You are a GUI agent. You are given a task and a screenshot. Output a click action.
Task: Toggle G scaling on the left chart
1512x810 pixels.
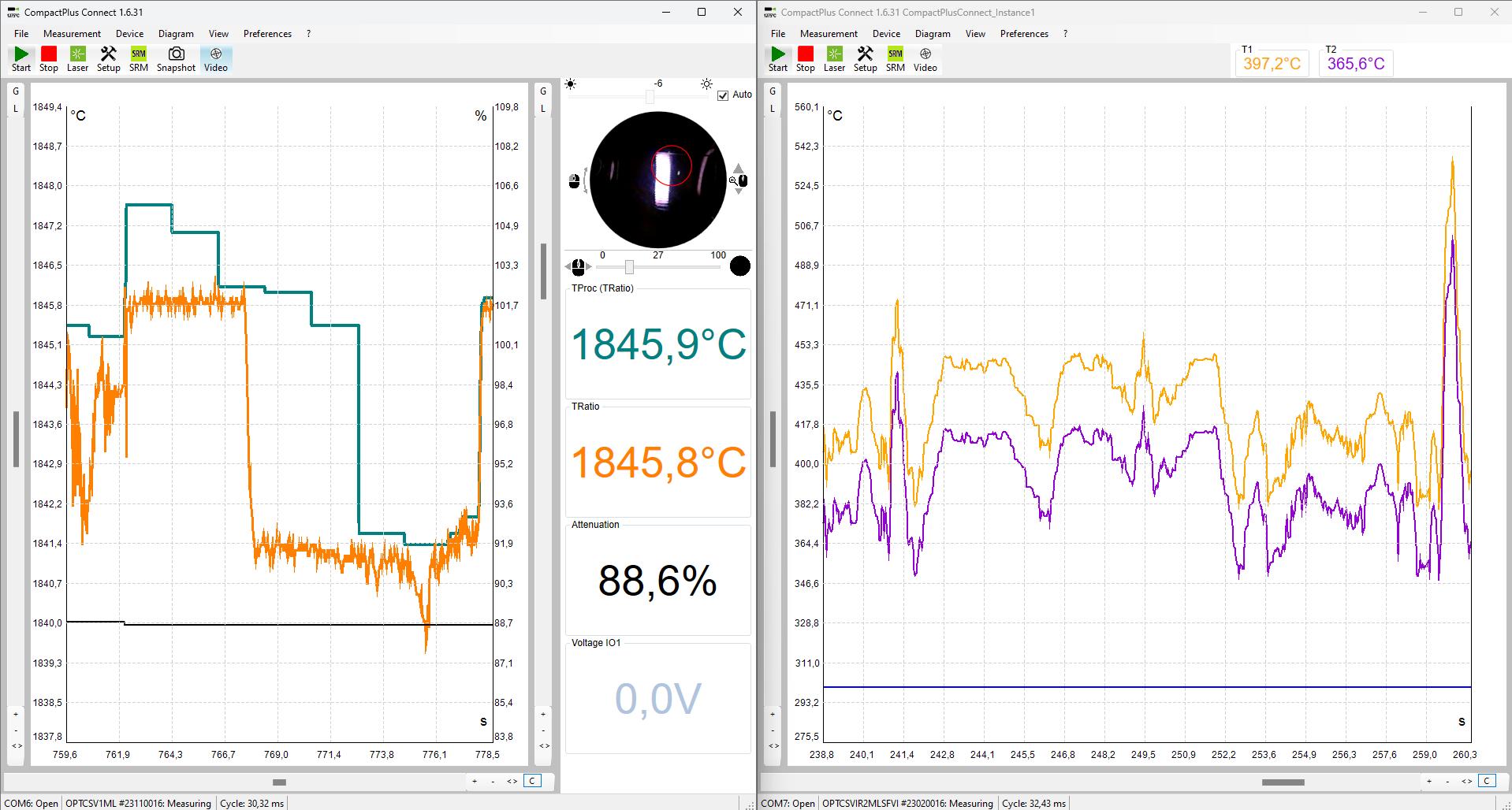[x=14, y=91]
